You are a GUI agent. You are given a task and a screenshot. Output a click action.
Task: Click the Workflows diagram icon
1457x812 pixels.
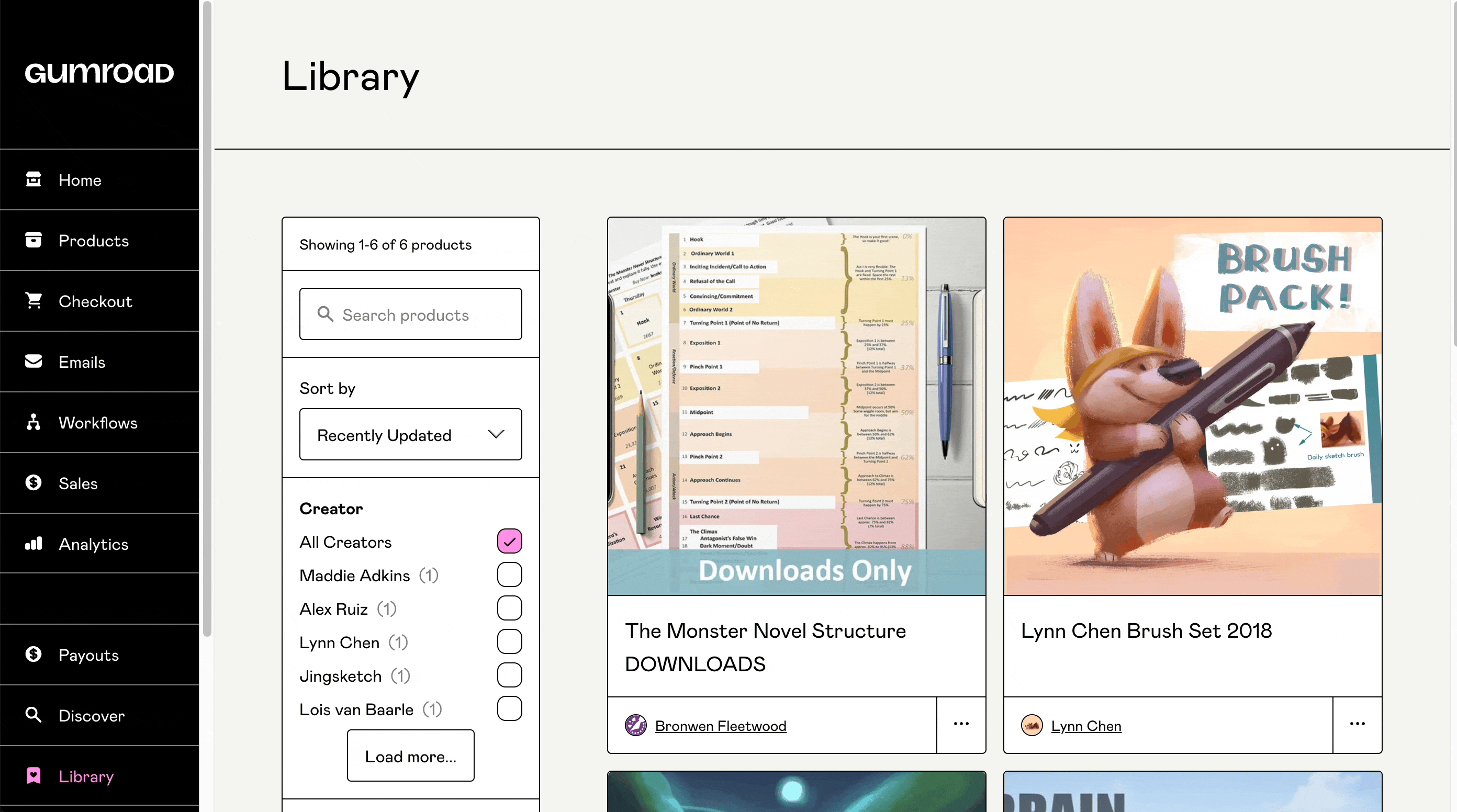pos(33,422)
